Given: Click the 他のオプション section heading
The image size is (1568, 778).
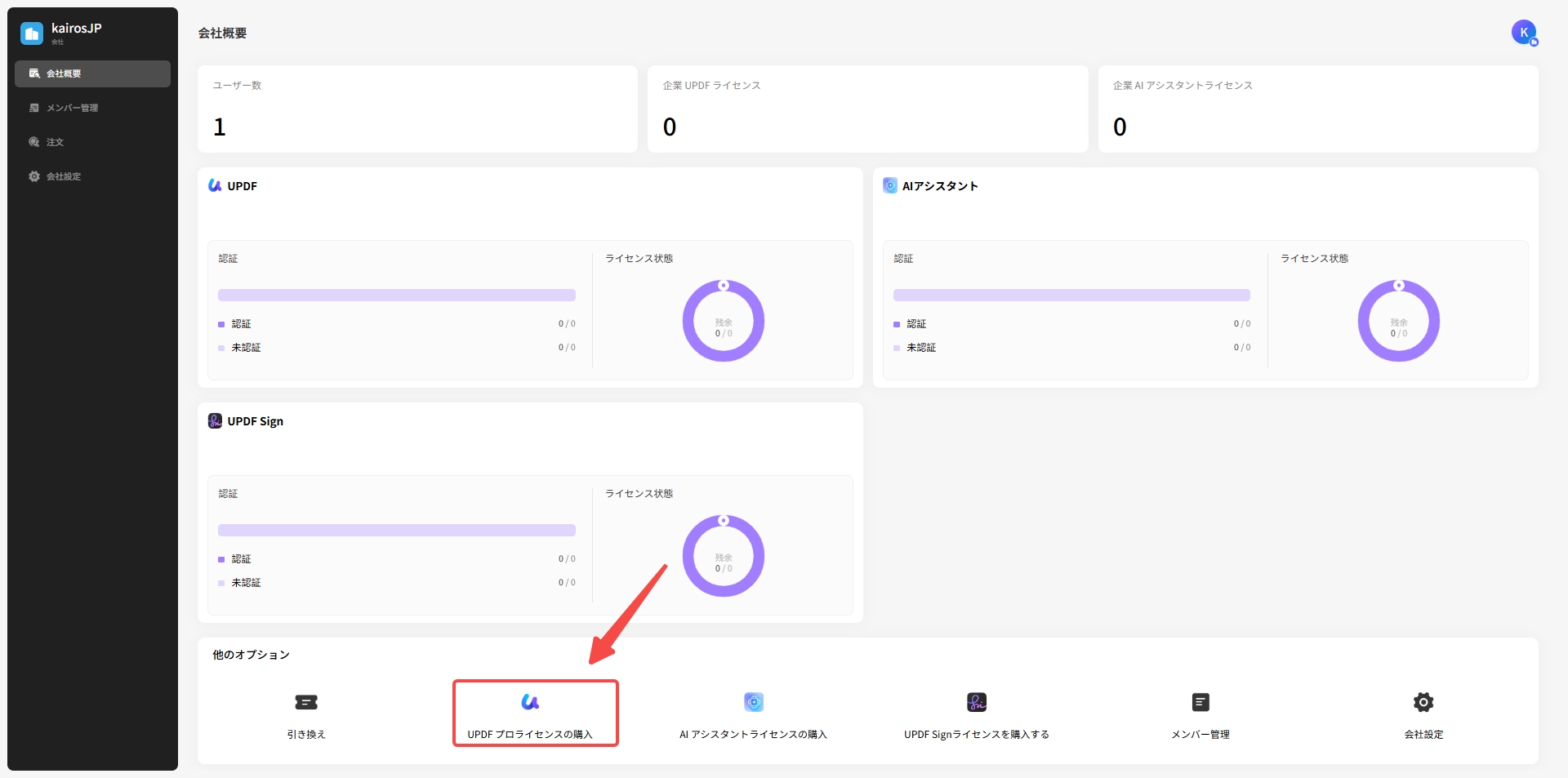Looking at the screenshot, I should (x=251, y=655).
